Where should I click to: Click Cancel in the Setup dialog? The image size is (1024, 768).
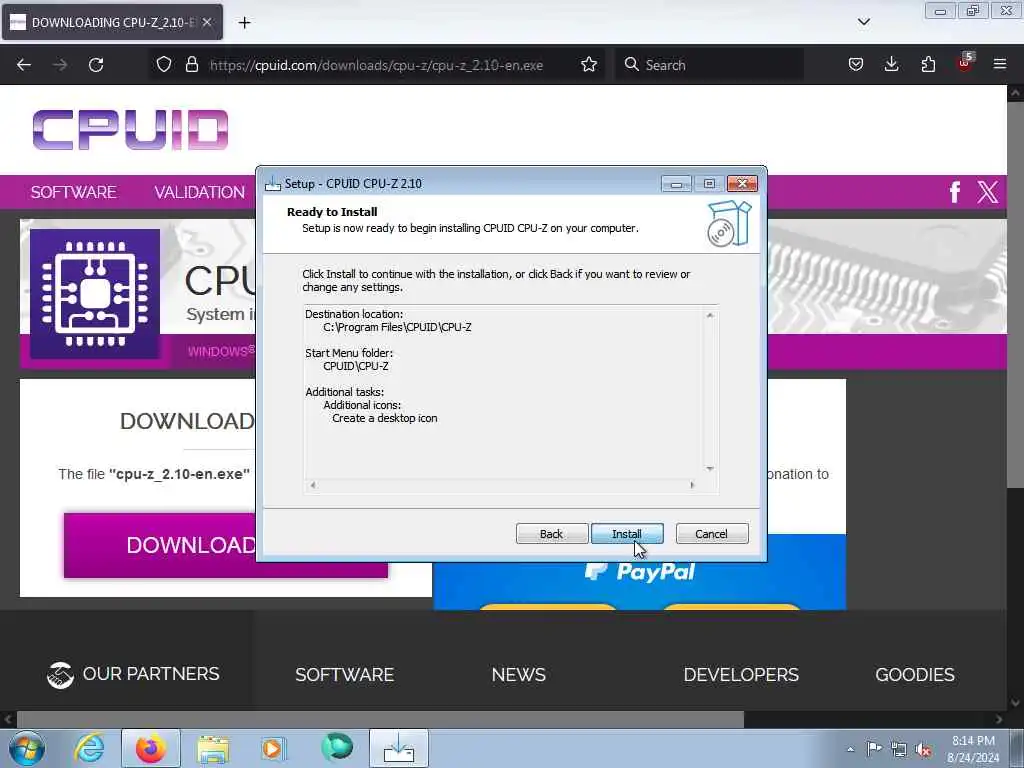click(712, 534)
